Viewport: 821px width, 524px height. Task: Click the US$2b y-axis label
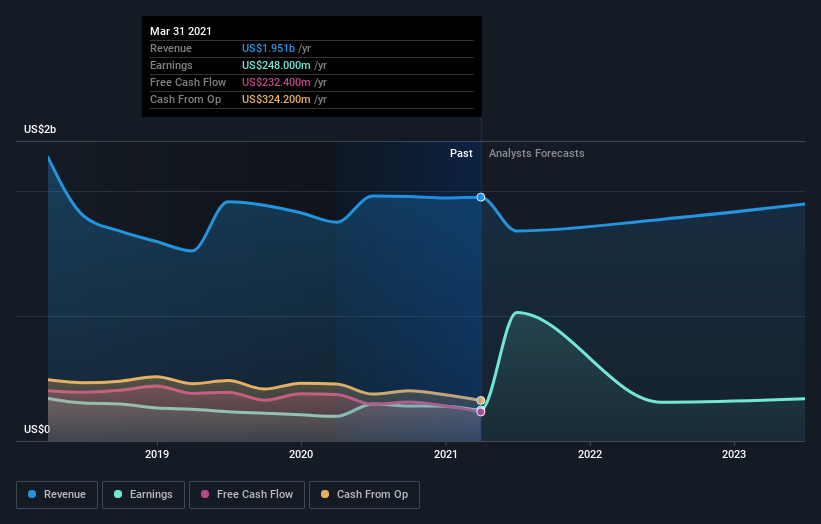(40, 129)
